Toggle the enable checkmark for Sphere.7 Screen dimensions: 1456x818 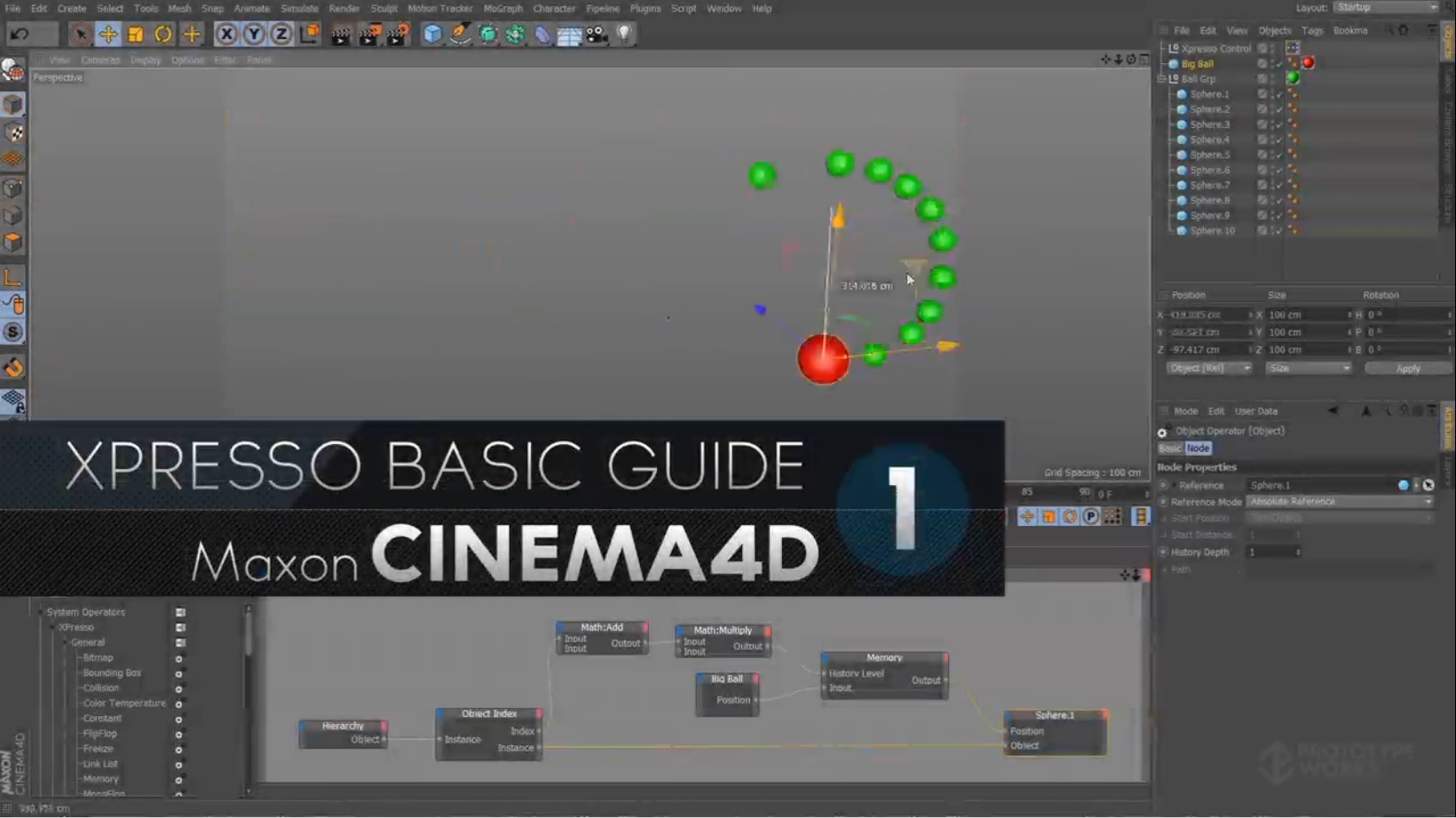(1279, 185)
